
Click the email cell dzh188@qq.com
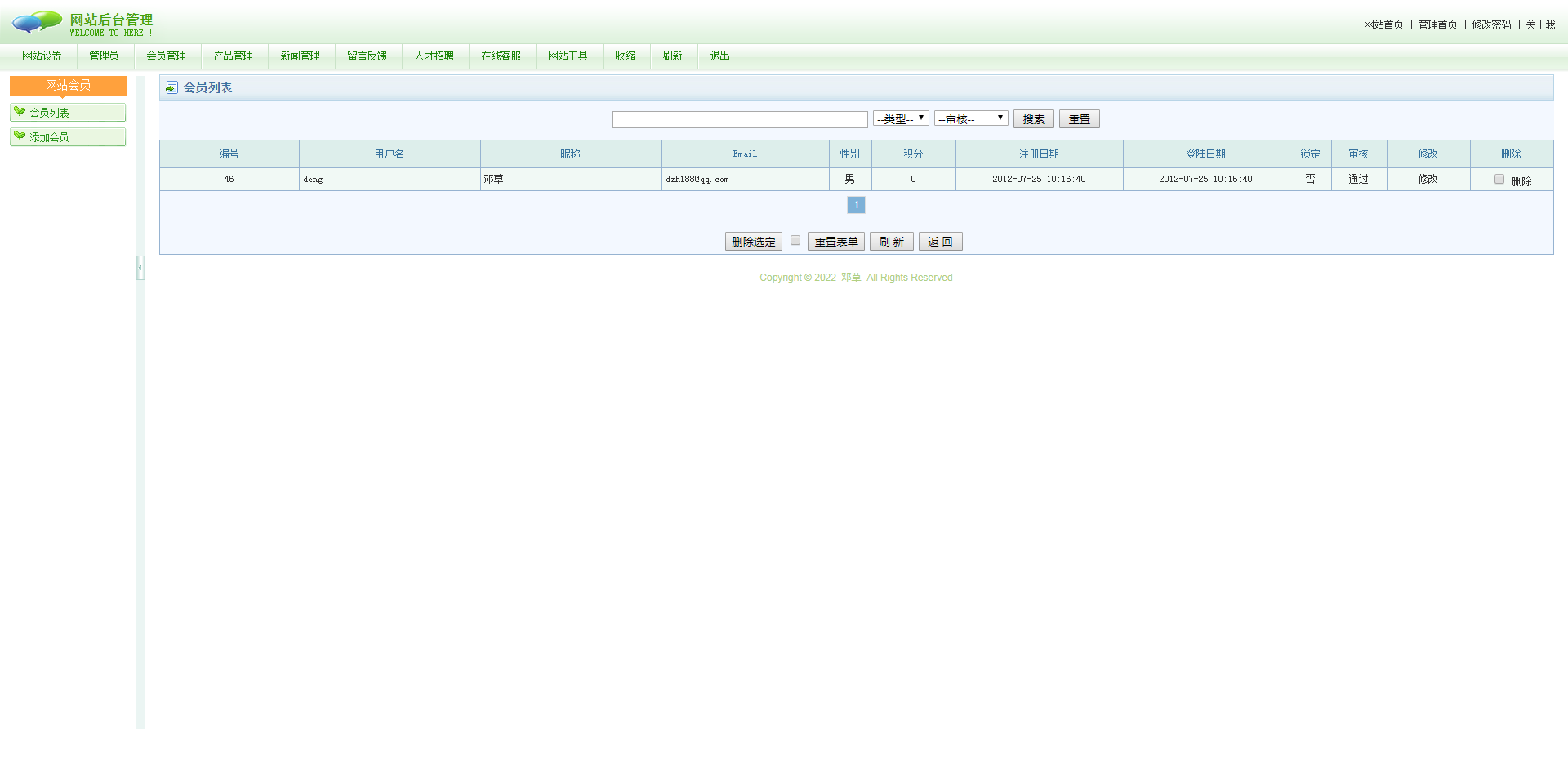pos(746,179)
